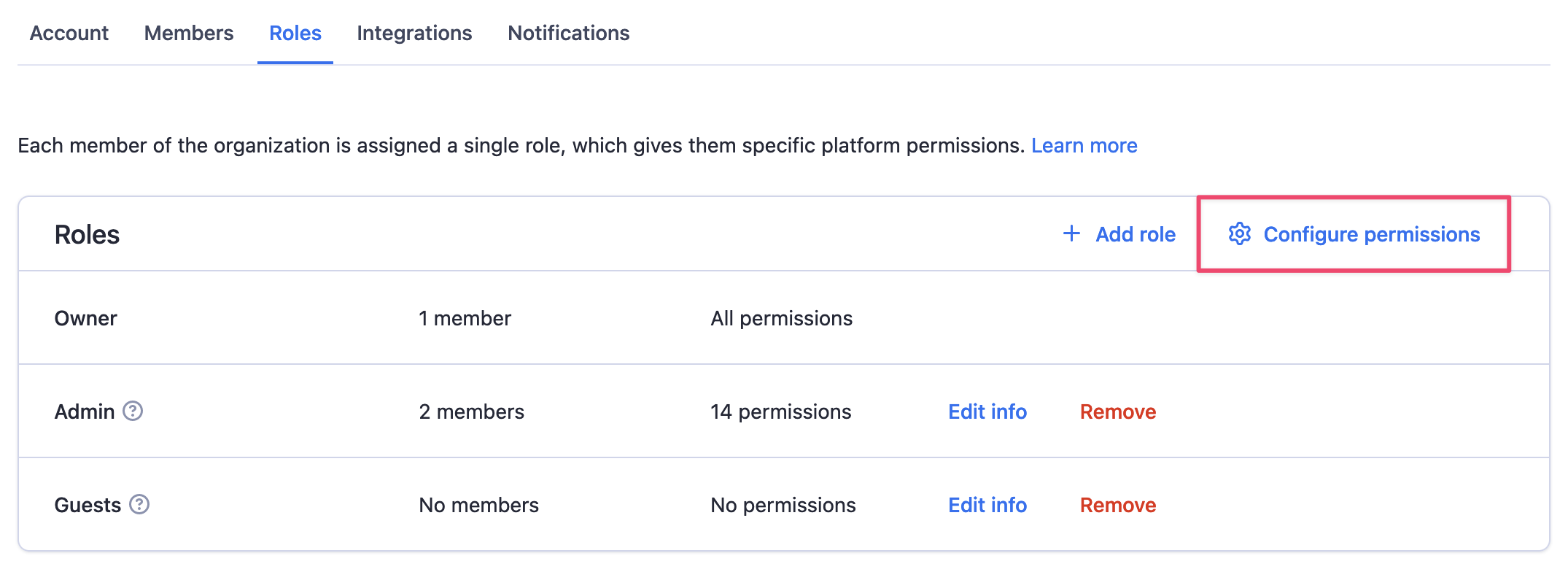Click the plus icon beside Add role
This screenshot has height=572, width=1568.
tap(1072, 234)
